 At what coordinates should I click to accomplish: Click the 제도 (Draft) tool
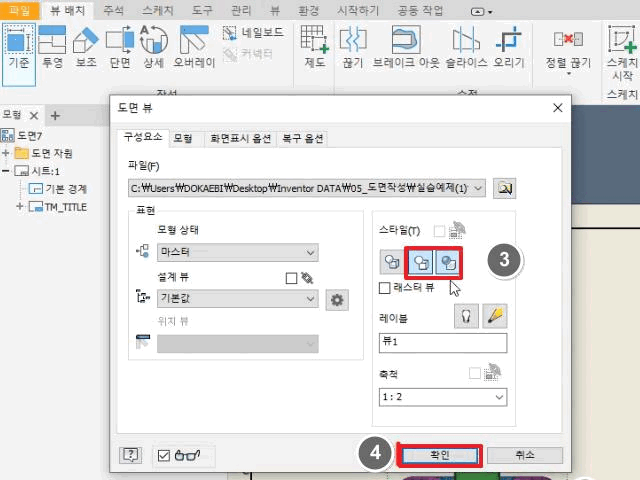pos(315,47)
